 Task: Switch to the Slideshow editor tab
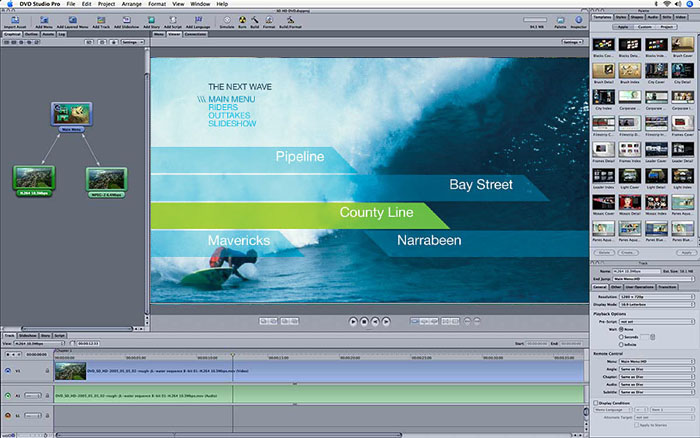(28, 335)
